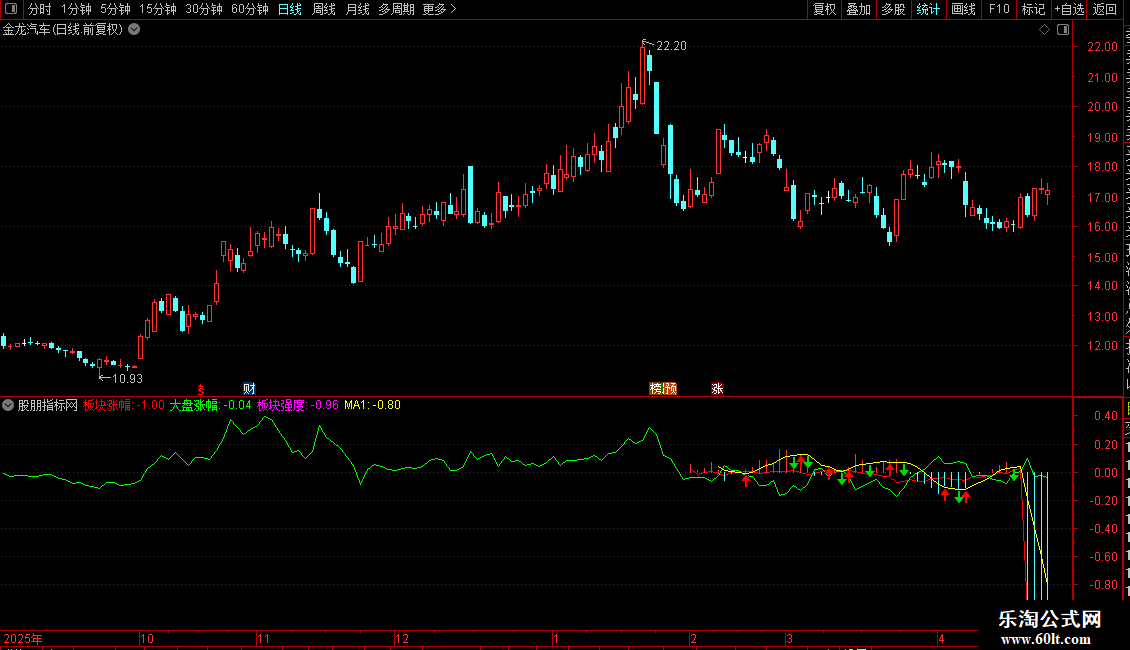The image size is (1130, 650).
Task: Switch to 月线 monthly chart
Action: [x=357, y=9]
